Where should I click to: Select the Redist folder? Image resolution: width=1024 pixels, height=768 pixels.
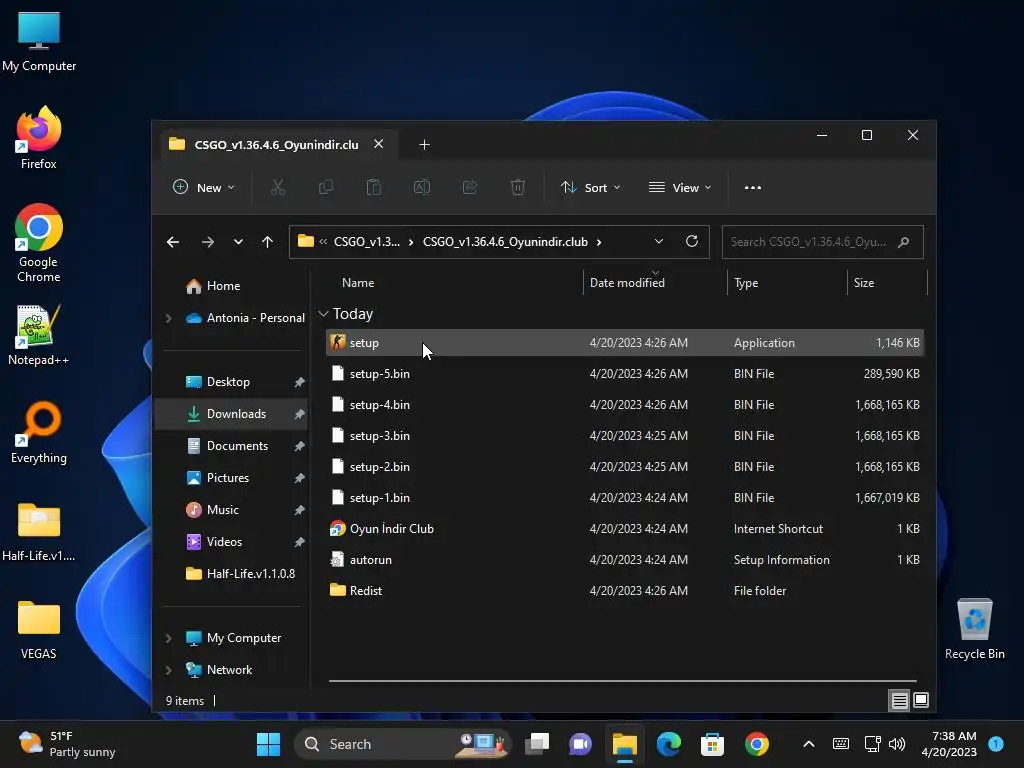point(625,591)
